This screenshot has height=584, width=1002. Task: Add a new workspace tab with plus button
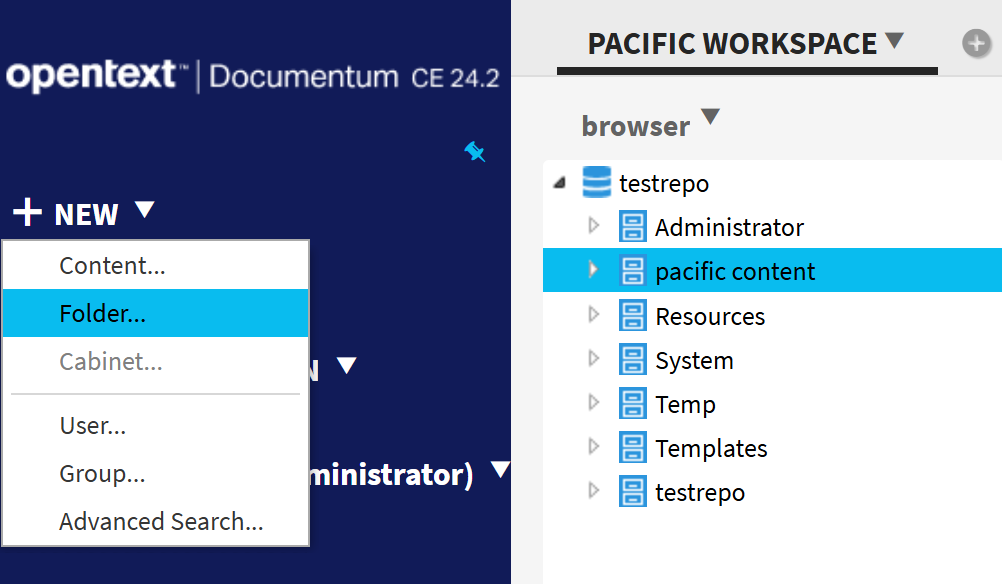(976, 43)
